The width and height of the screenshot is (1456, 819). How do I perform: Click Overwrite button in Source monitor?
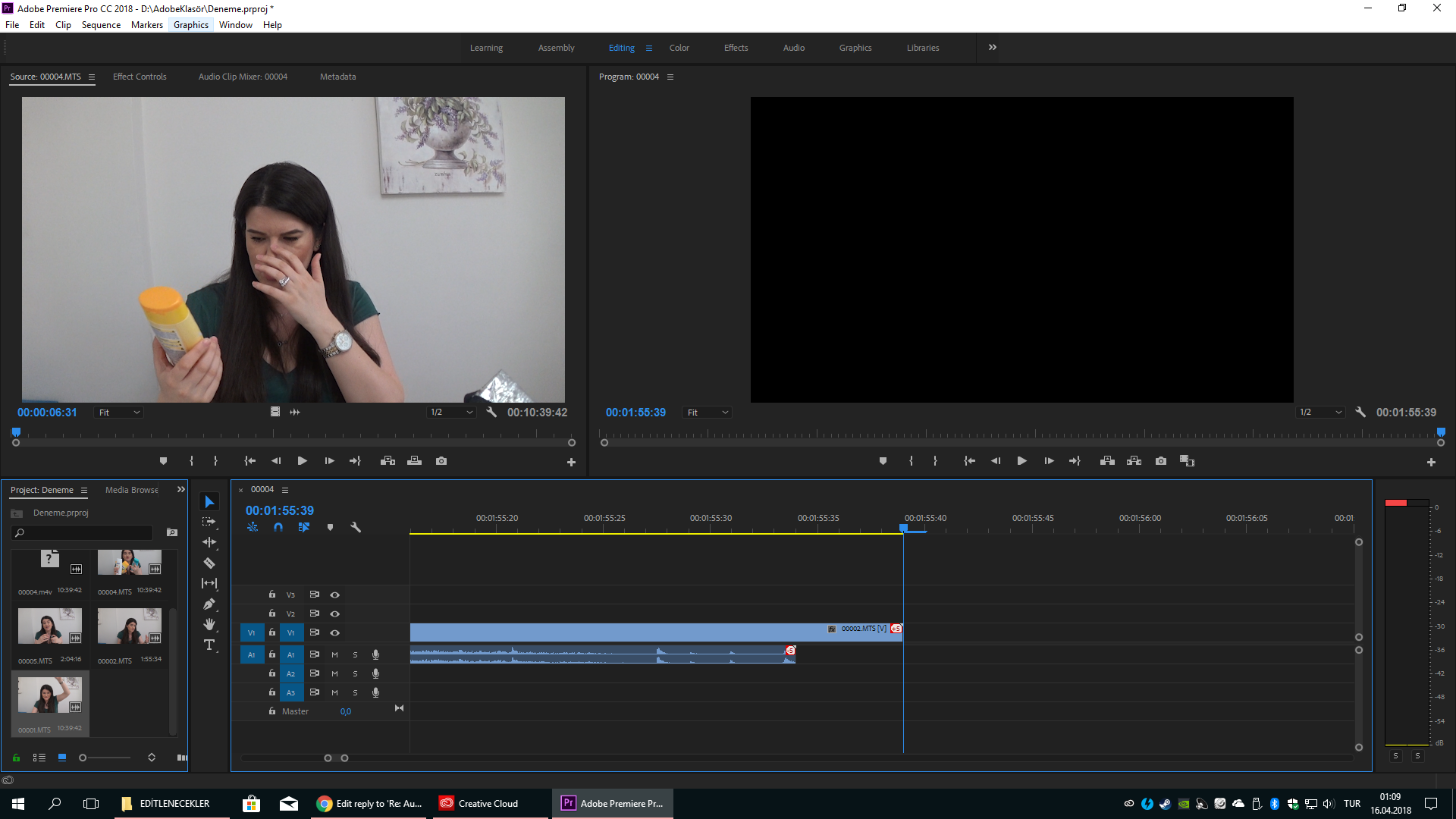pos(414,461)
